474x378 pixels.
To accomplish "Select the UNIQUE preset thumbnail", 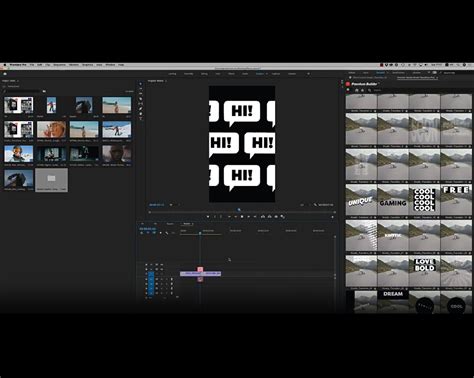I will click(361, 200).
